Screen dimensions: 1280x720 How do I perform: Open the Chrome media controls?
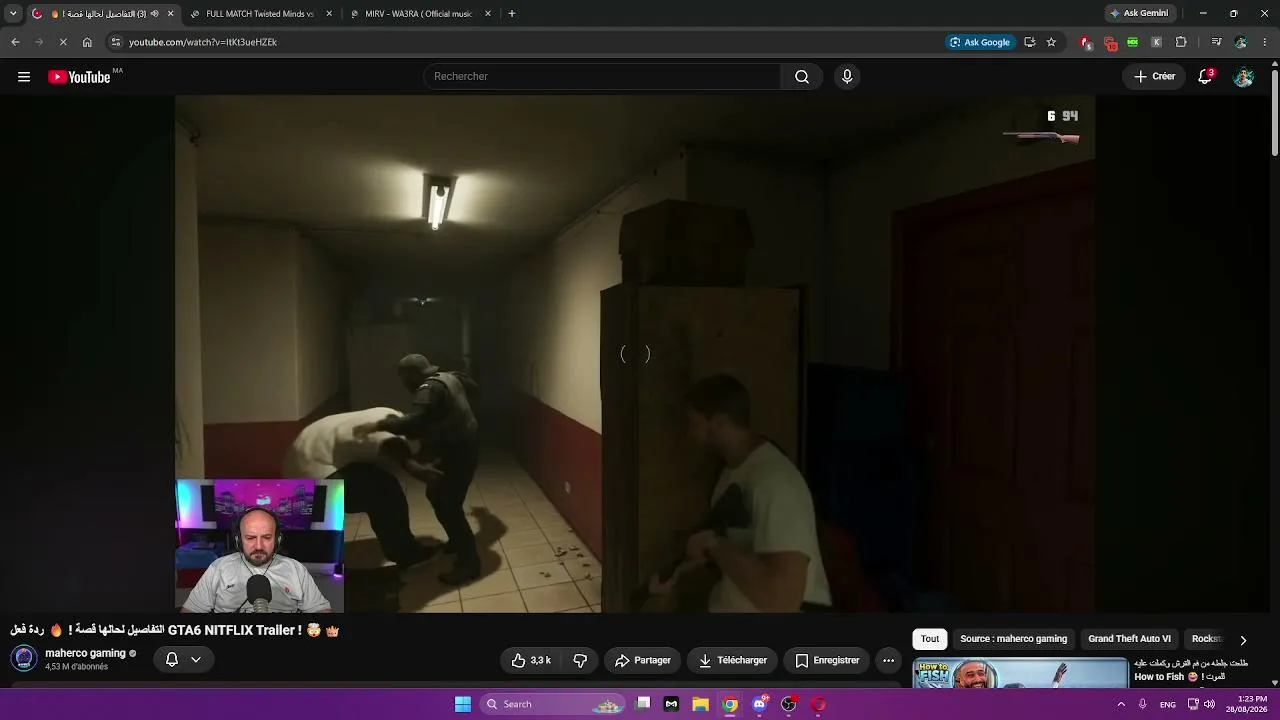(x=1216, y=42)
